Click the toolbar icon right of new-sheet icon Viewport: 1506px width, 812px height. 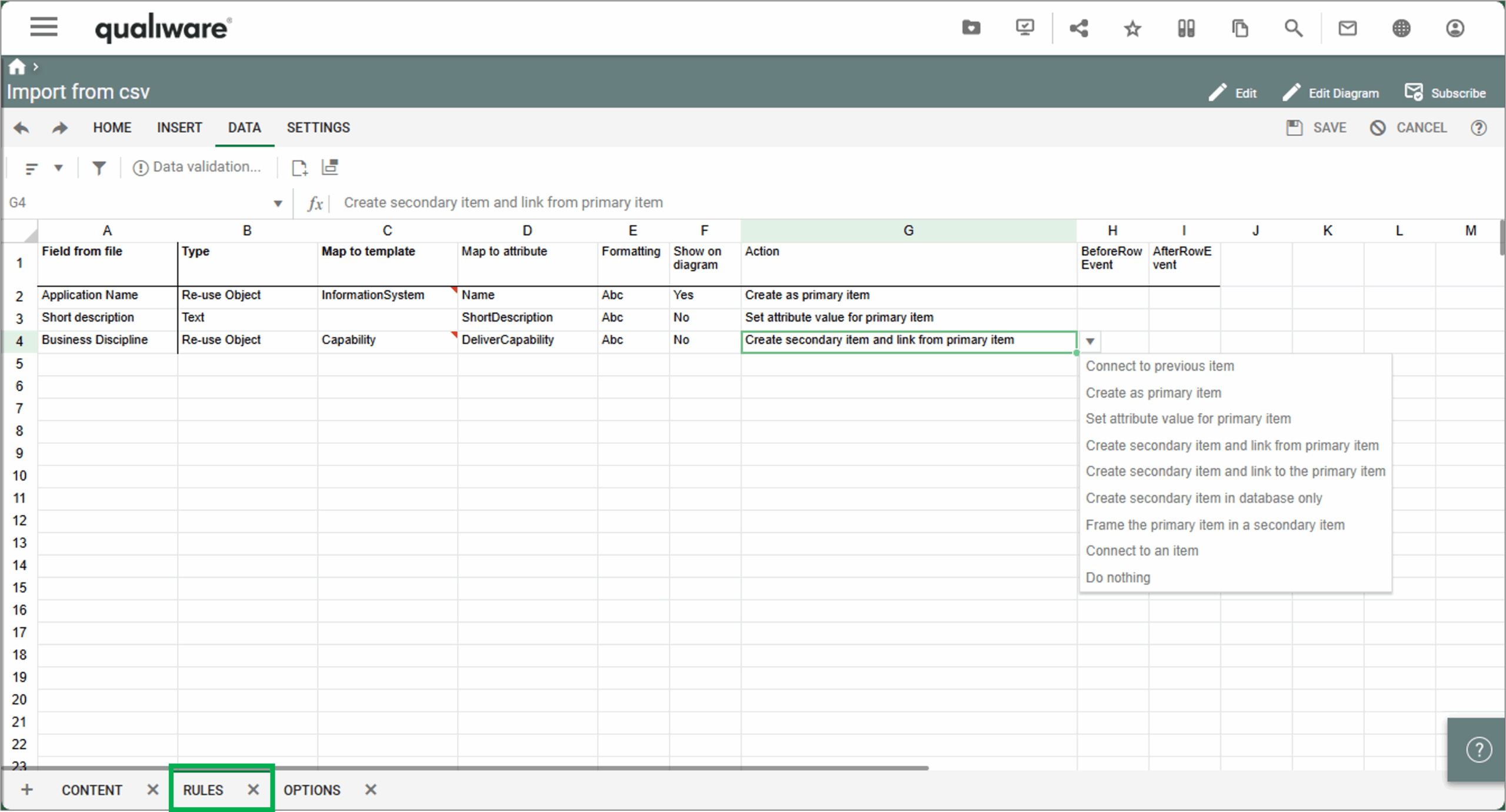pyautogui.click(x=330, y=168)
